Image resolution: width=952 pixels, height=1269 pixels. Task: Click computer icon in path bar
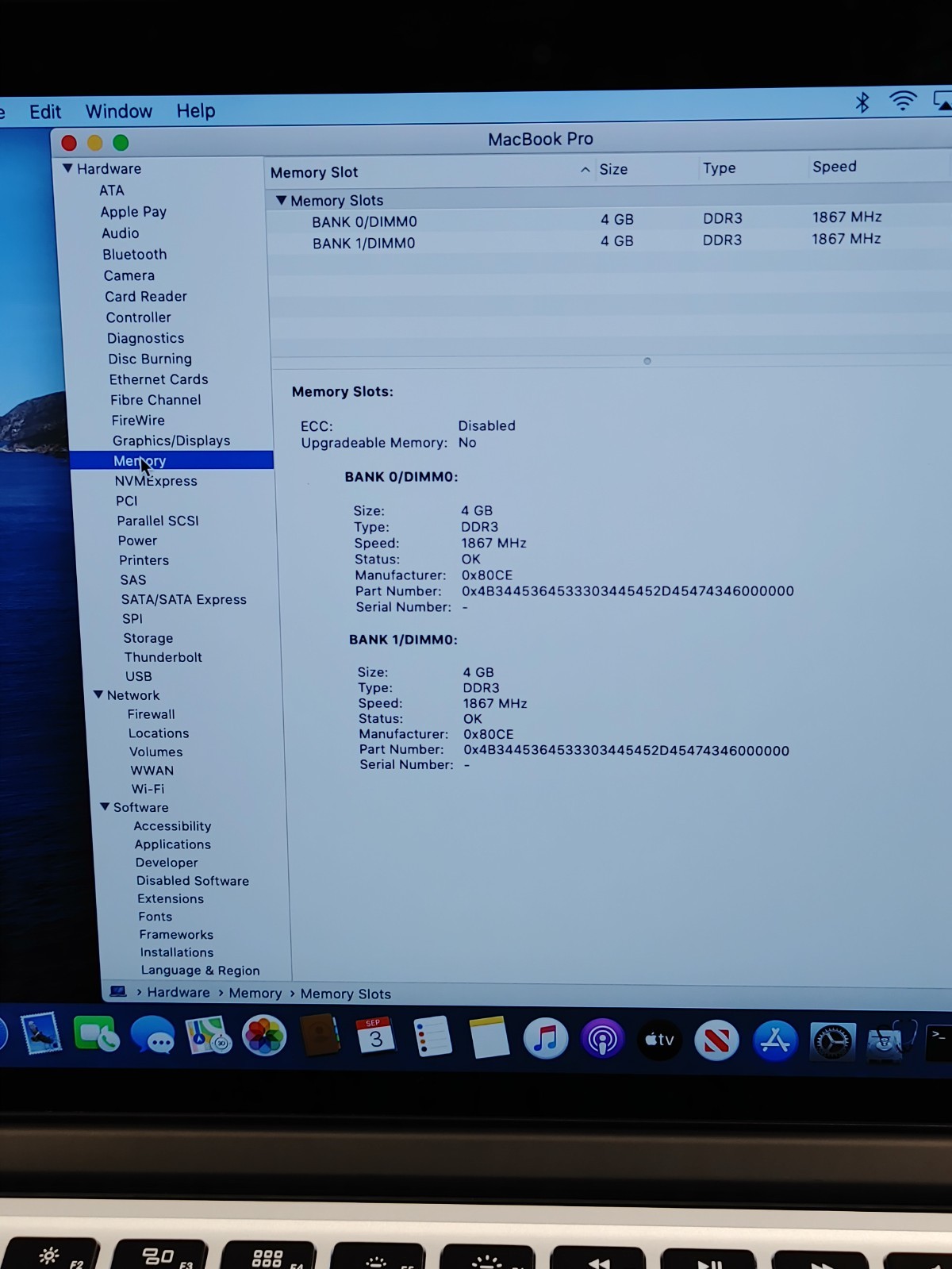118,991
